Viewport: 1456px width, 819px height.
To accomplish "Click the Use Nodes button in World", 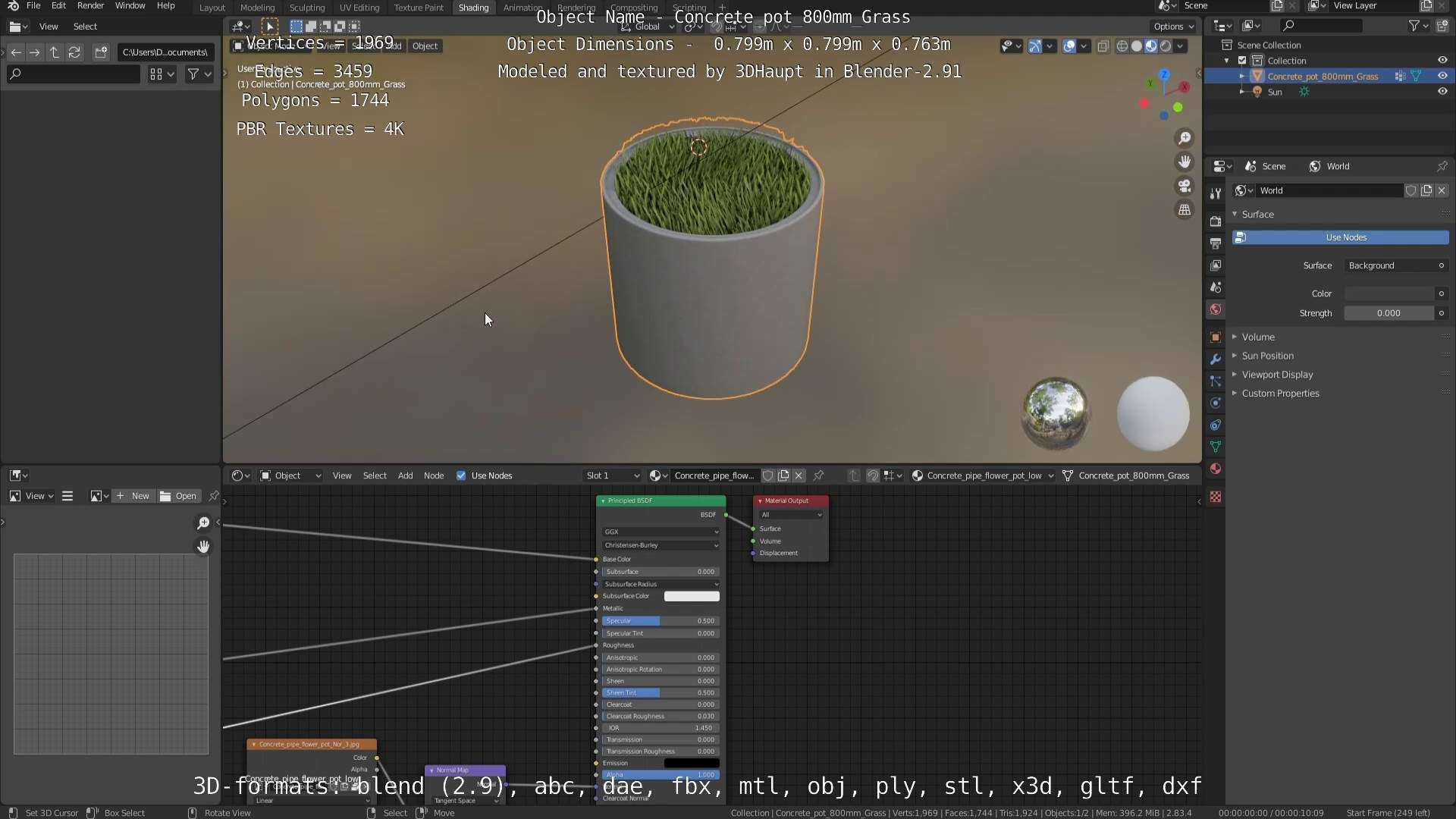I will (x=1340, y=237).
